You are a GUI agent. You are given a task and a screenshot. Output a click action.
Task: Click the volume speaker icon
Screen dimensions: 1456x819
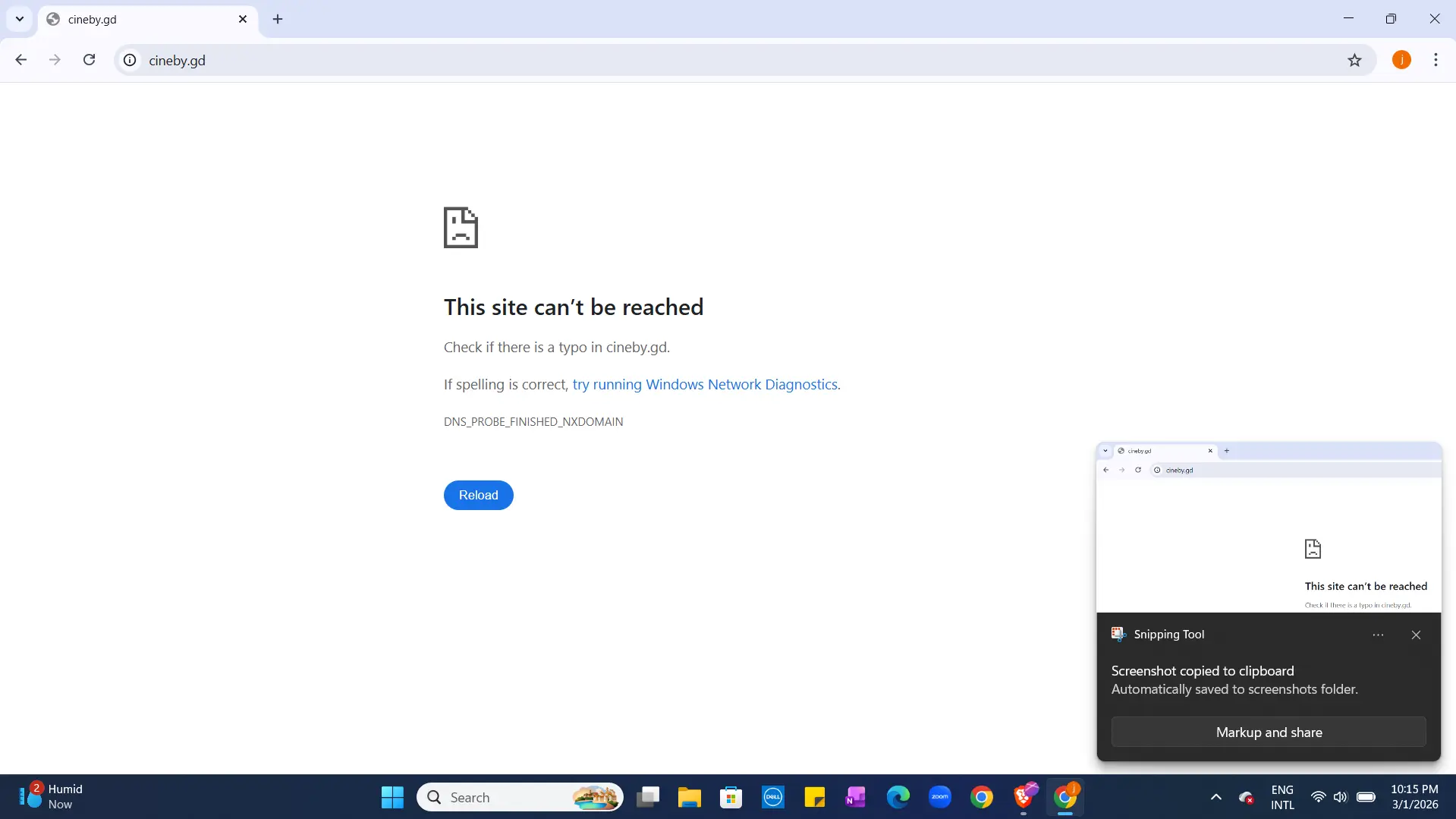click(1341, 797)
